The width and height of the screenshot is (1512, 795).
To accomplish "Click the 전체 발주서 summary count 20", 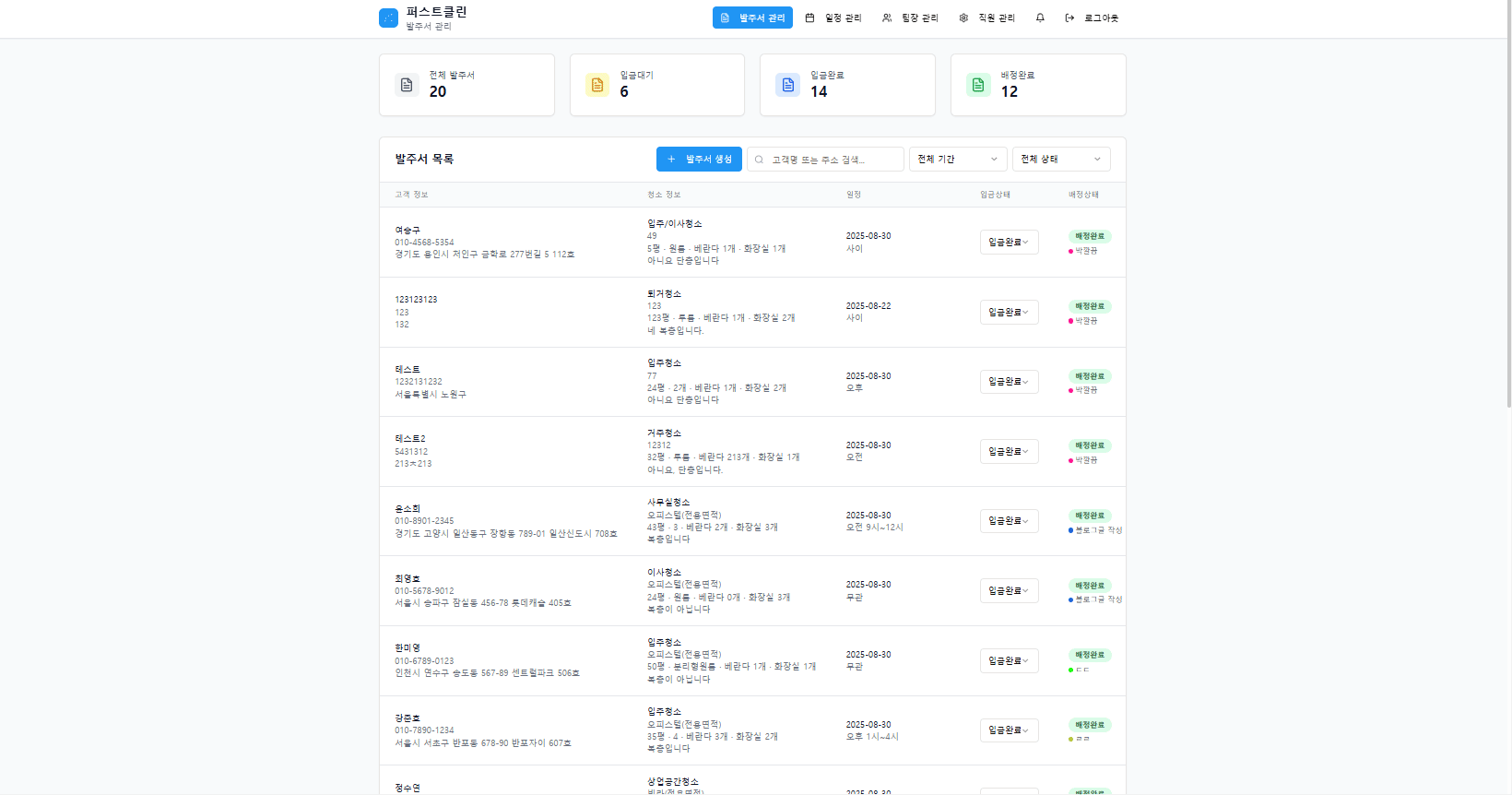I will (438, 92).
